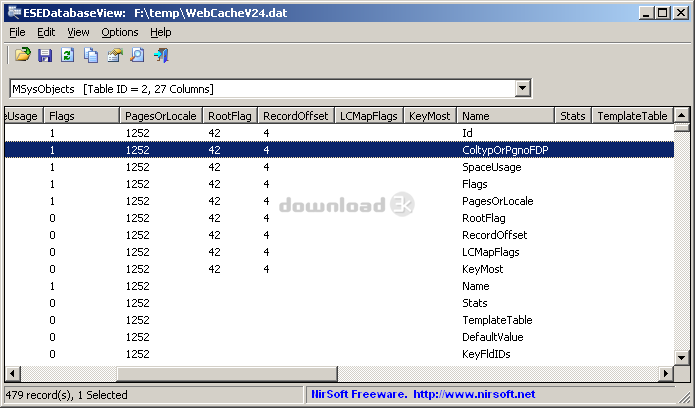Click the RecordOffset column header

(x=295, y=116)
